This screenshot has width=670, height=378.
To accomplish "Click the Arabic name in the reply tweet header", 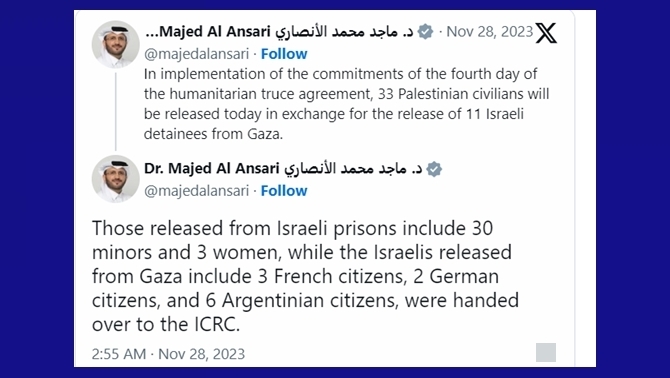I will click(353, 169).
